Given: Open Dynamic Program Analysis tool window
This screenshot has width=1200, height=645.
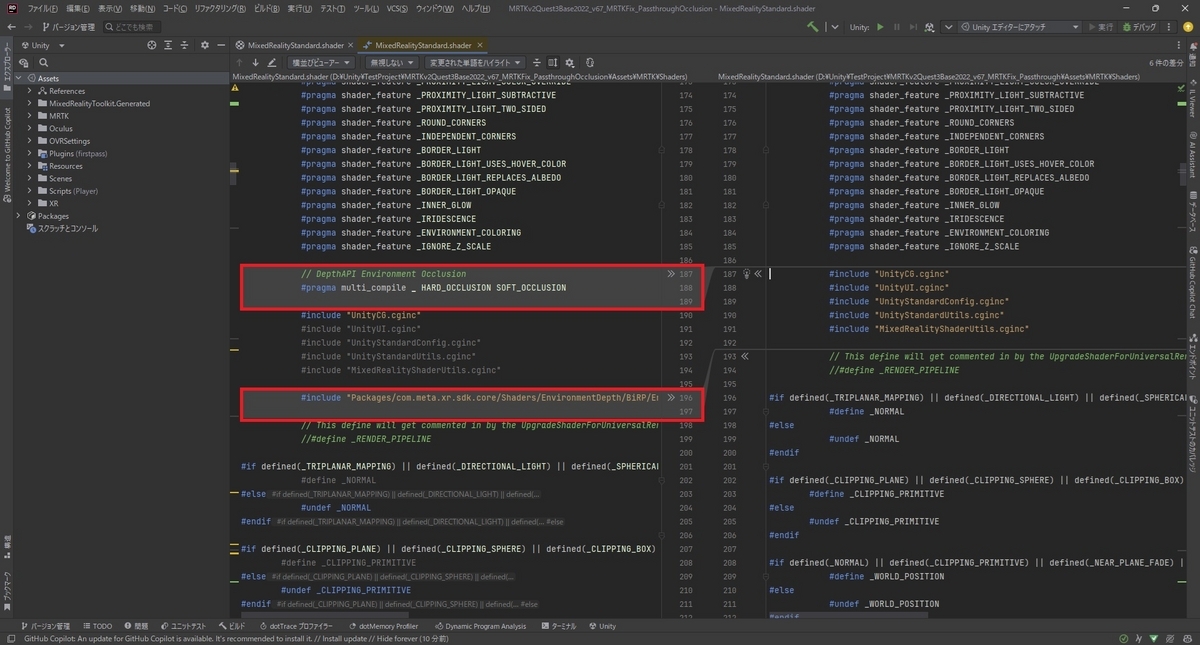Looking at the screenshot, I should (x=479, y=626).
